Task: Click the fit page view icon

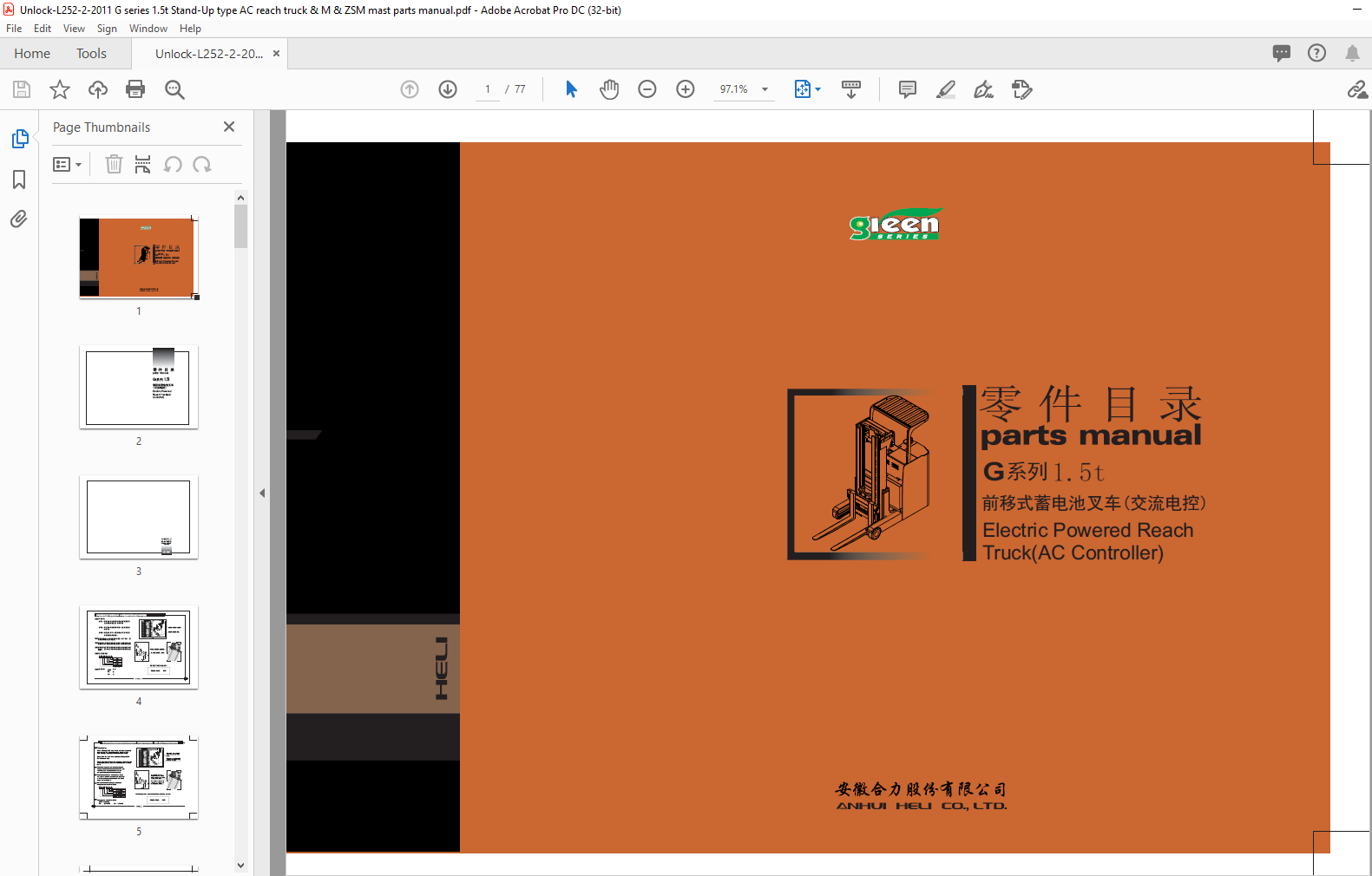Action: [x=803, y=89]
